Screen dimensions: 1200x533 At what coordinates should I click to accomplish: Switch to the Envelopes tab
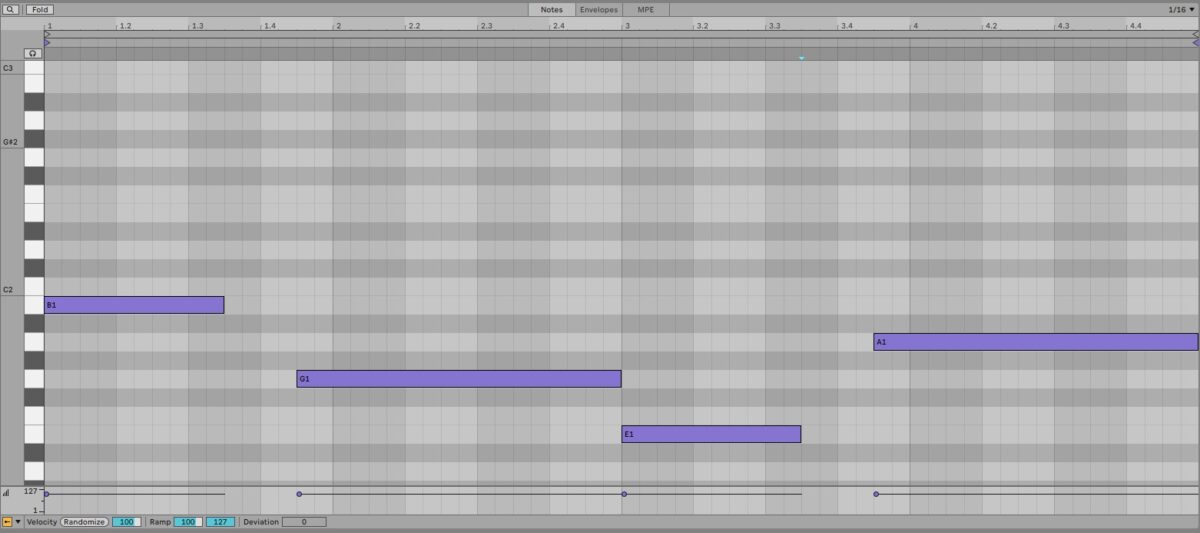(598, 9)
